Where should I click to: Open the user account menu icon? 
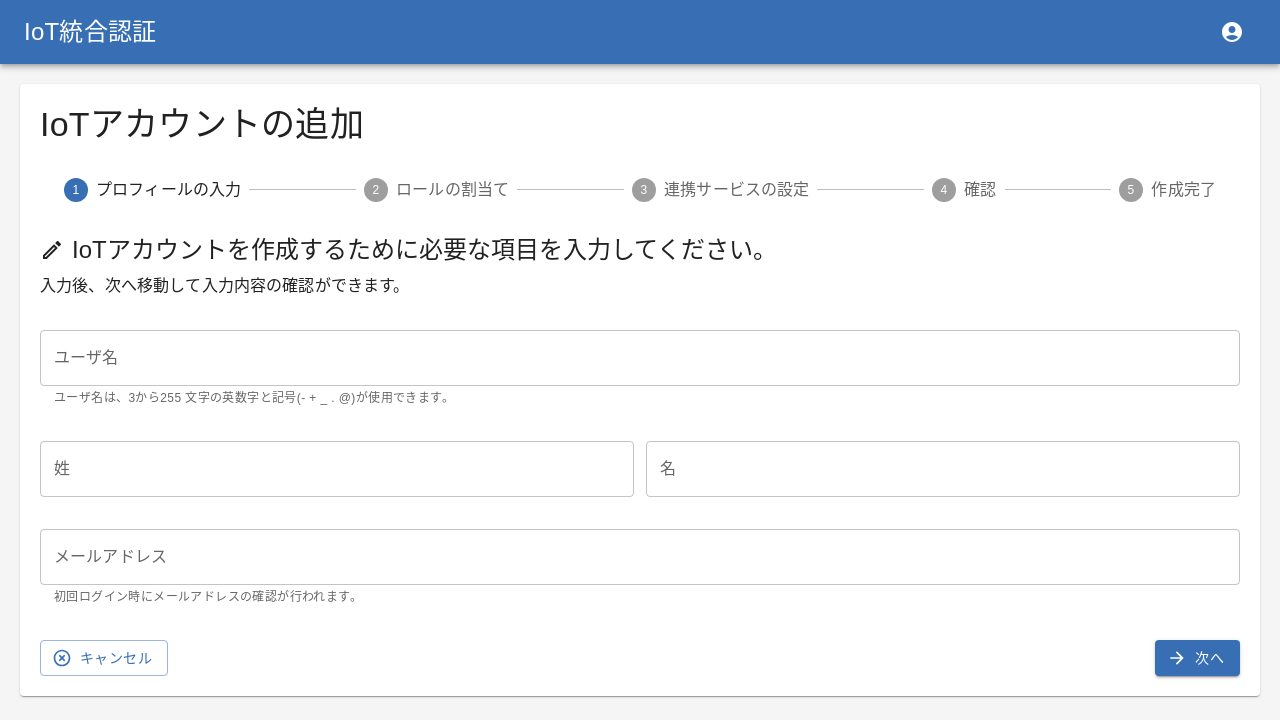(1232, 32)
